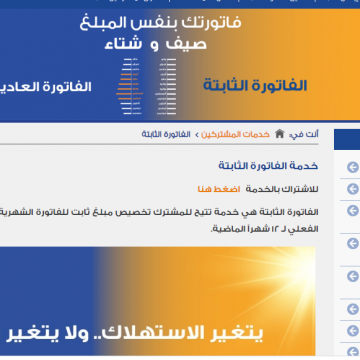Click the home icon in the breadcrumb
Image resolution: width=360 pixels, height=360 pixels.
(x=279, y=134)
